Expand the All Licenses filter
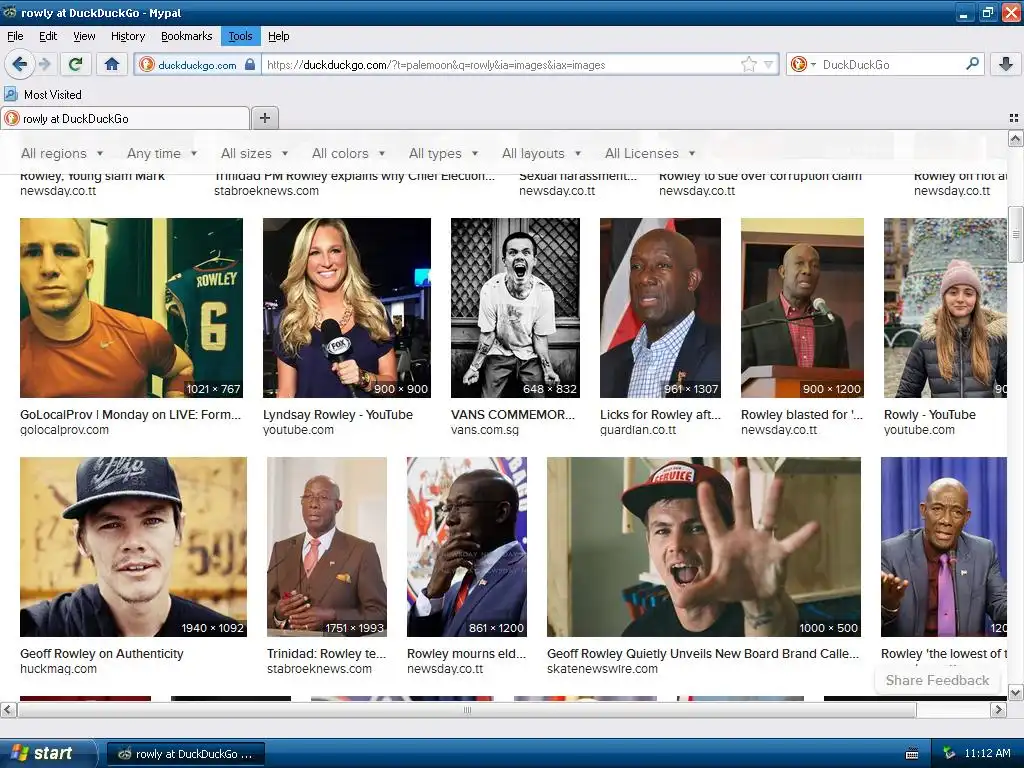Viewport: 1024px width, 768px height. point(650,153)
